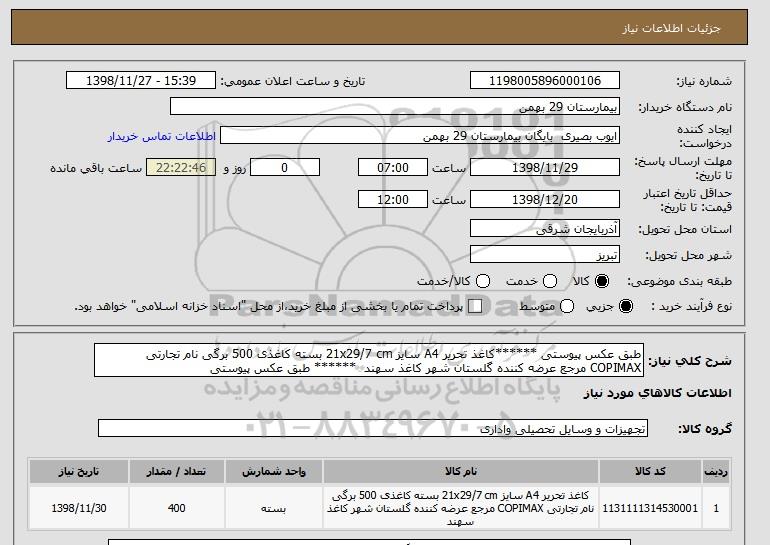Toggle the اسناد خزانه اسلامی payment checkbox
This screenshot has height=545, width=770.
[475, 306]
